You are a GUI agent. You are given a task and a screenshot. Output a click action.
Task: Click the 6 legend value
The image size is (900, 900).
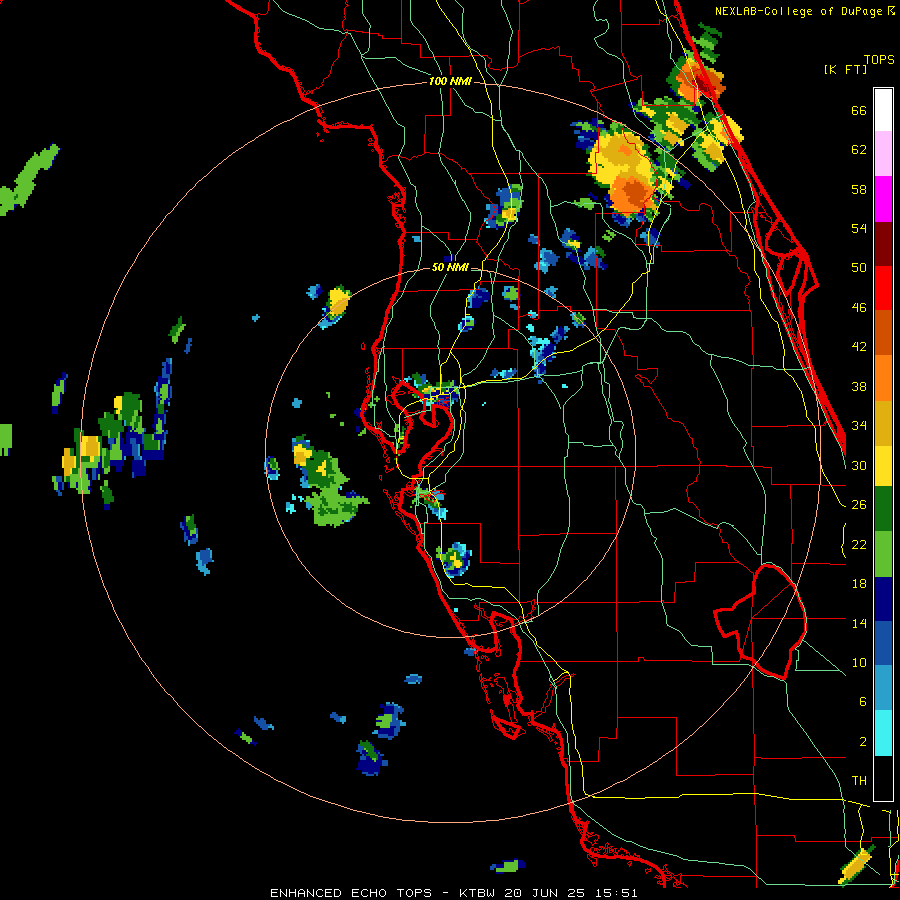click(863, 702)
